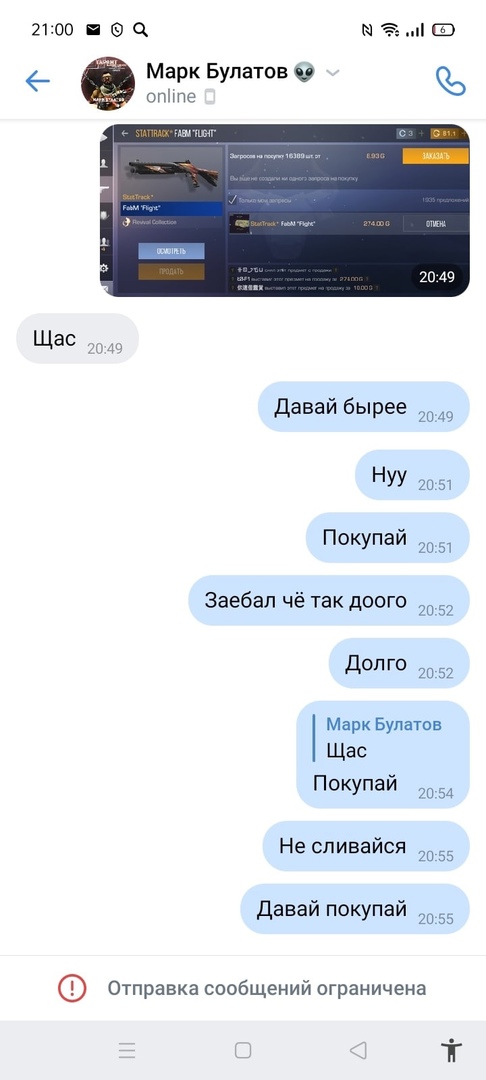Image resolution: width=486 pixels, height=1080 pixels.
Task: Open Android recent apps menu button
Action: [x=127, y=1050]
